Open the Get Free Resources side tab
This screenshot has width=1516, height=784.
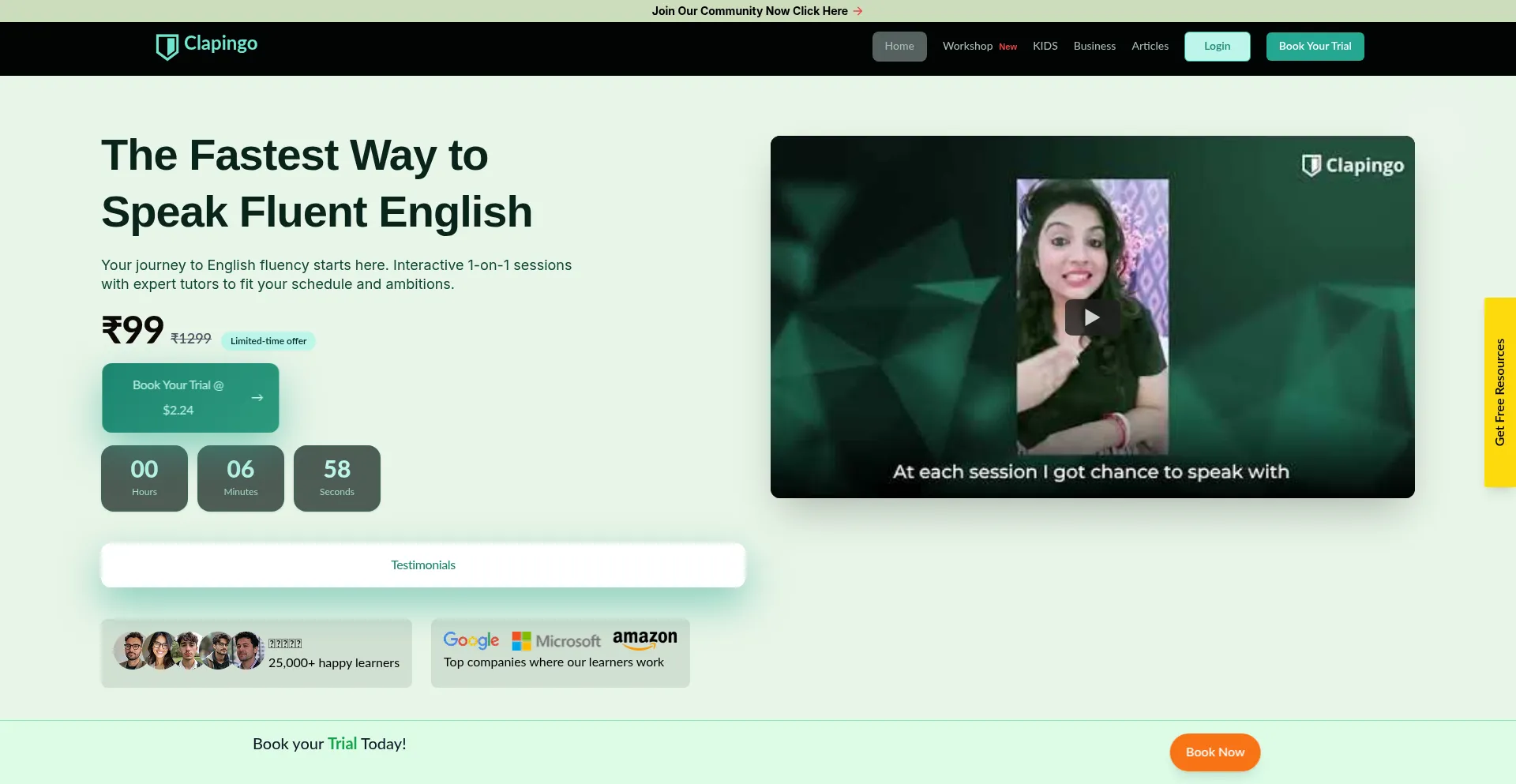pyautogui.click(x=1500, y=392)
